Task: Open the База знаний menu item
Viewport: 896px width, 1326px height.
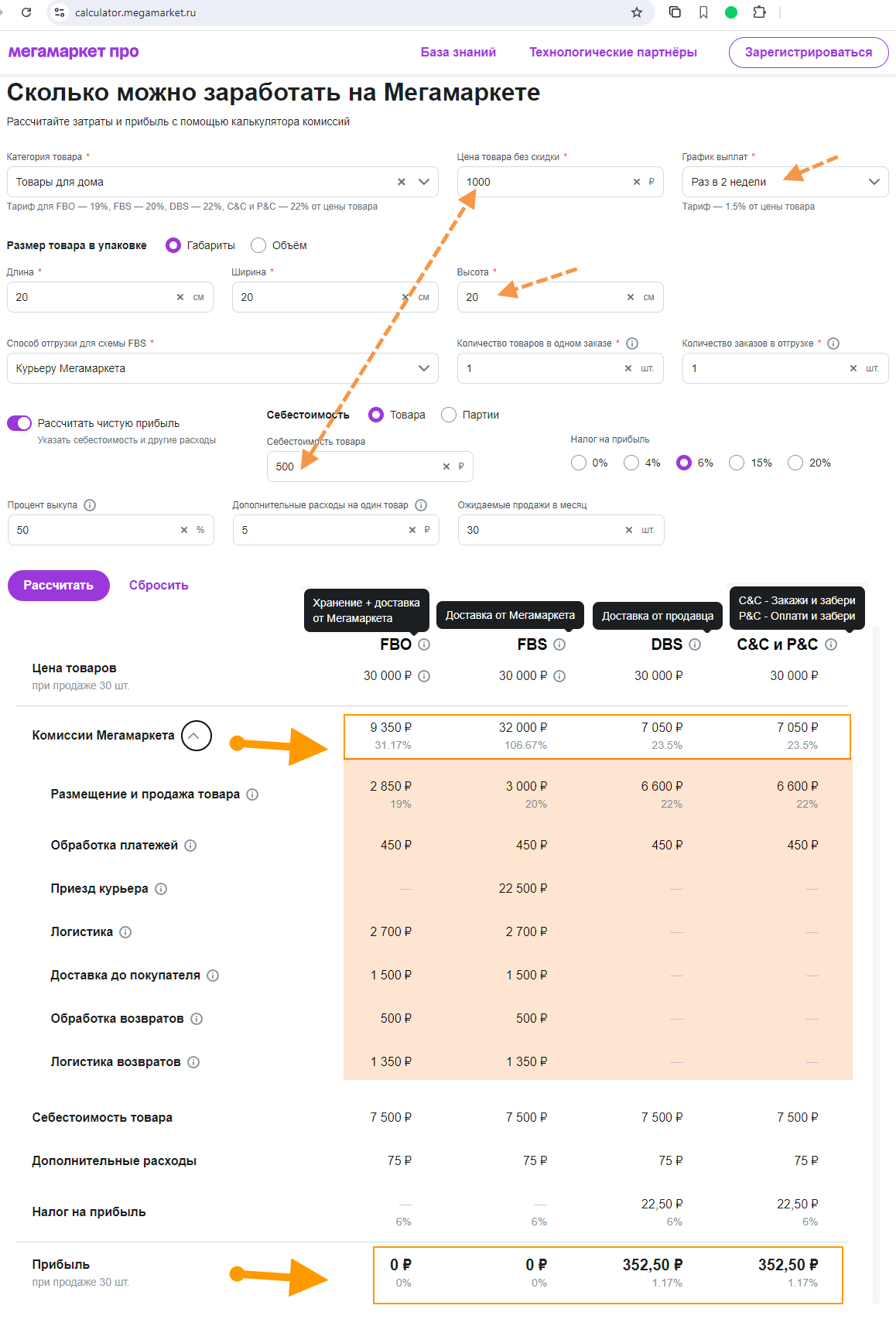Action: 458,52
